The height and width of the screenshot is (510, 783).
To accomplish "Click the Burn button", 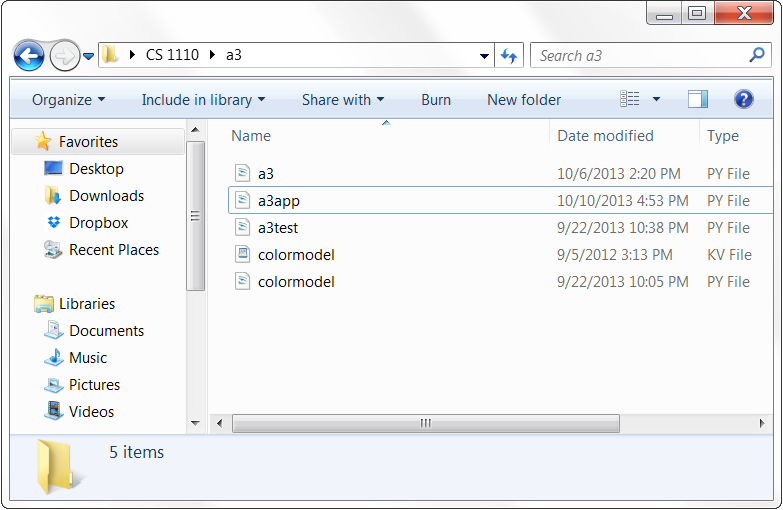I will click(436, 100).
